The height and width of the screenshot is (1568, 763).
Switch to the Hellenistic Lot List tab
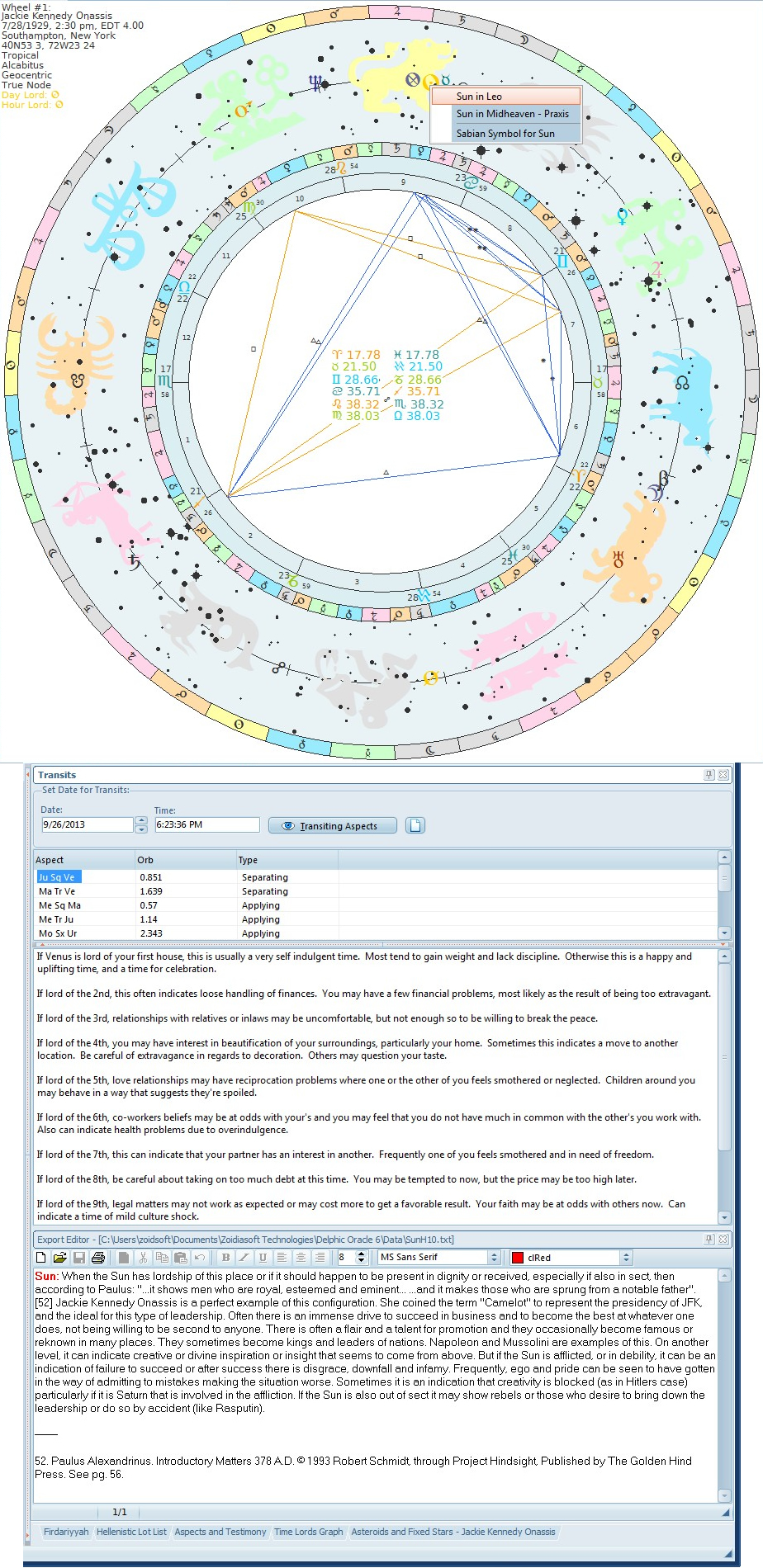(131, 1532)
